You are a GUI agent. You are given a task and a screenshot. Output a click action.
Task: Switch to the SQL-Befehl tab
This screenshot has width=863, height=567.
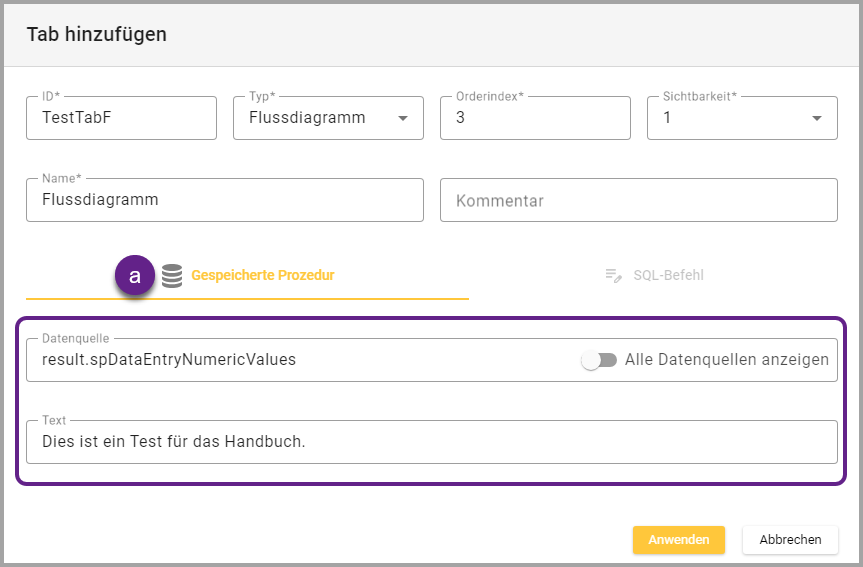(x=668, y=275)
